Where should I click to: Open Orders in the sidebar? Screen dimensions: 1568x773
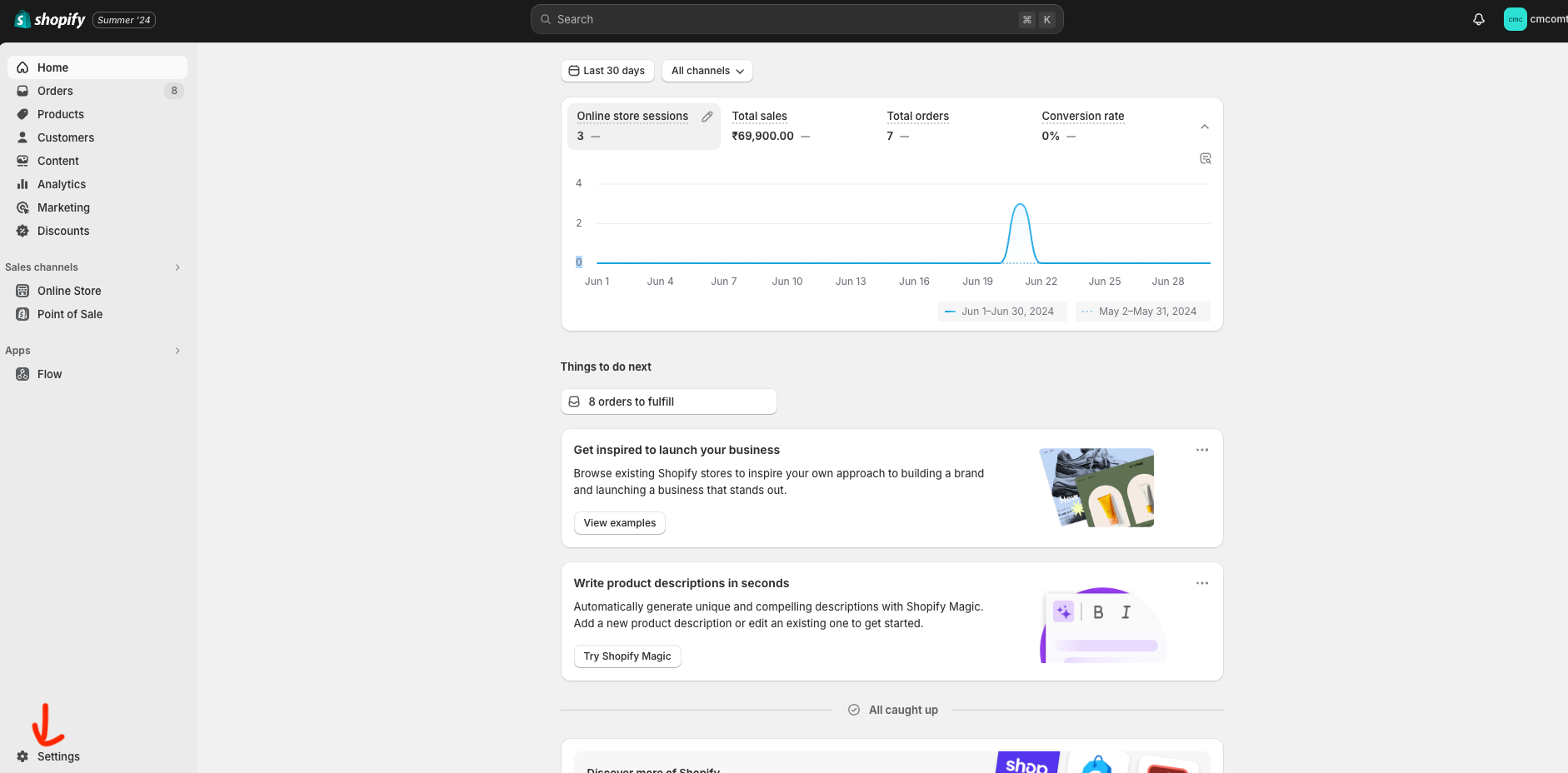tap(97, 91)
